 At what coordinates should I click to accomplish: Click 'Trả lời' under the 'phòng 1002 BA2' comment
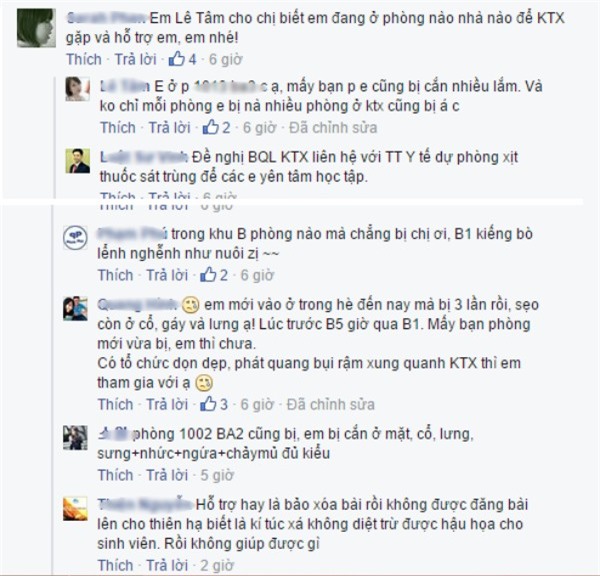(x=167, y=475)
